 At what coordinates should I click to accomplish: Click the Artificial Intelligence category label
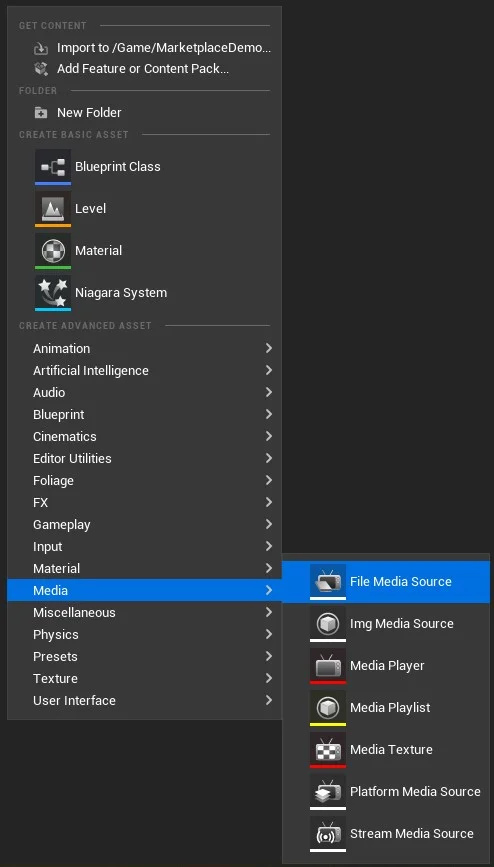coord(91,371)
